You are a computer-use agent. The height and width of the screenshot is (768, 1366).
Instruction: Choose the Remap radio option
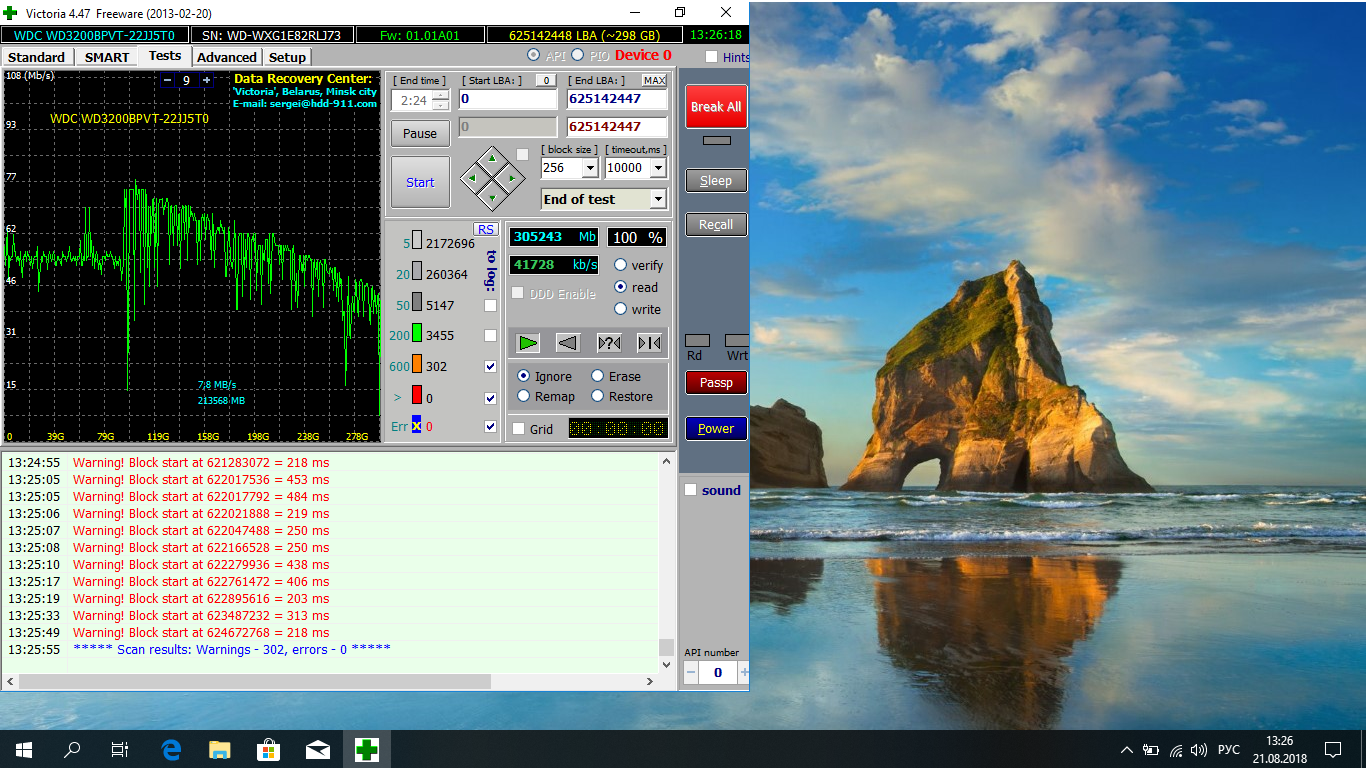point(524,397)
